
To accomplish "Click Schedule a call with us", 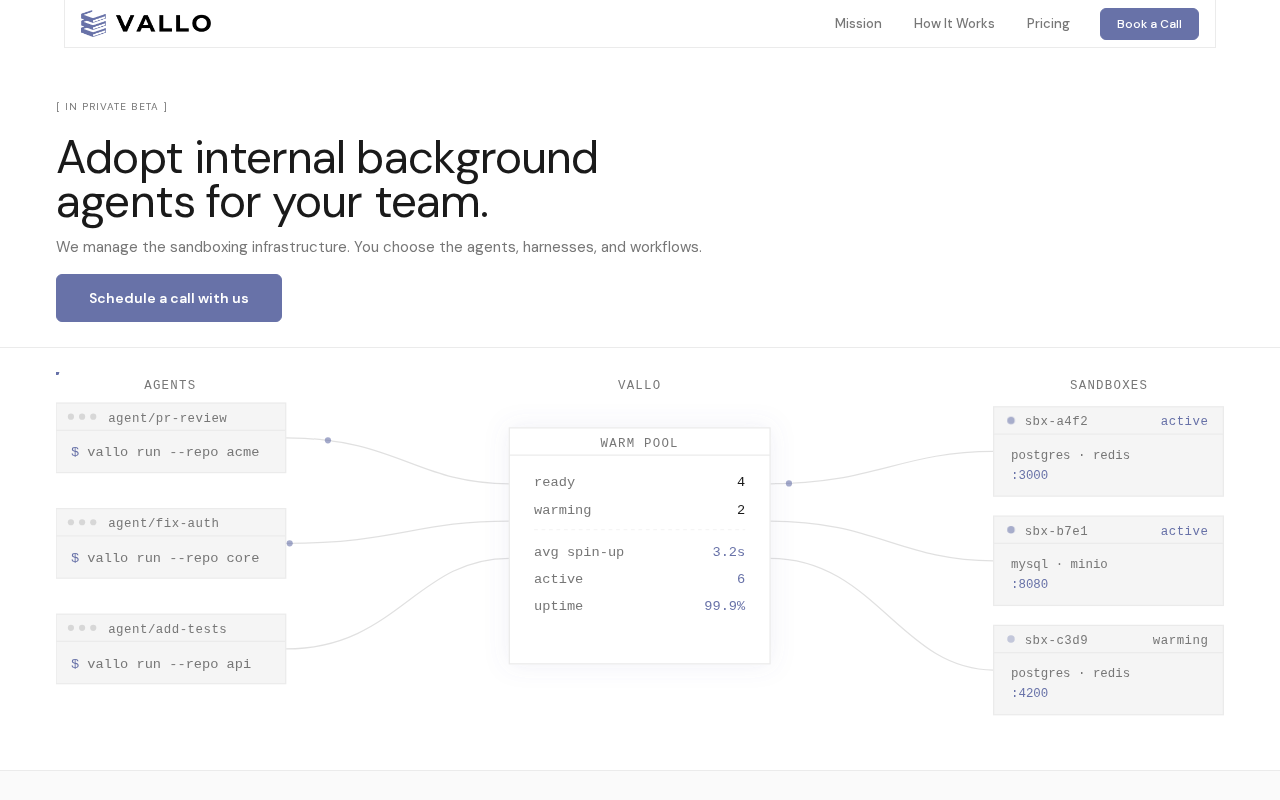I will click(x=169, y=298).
